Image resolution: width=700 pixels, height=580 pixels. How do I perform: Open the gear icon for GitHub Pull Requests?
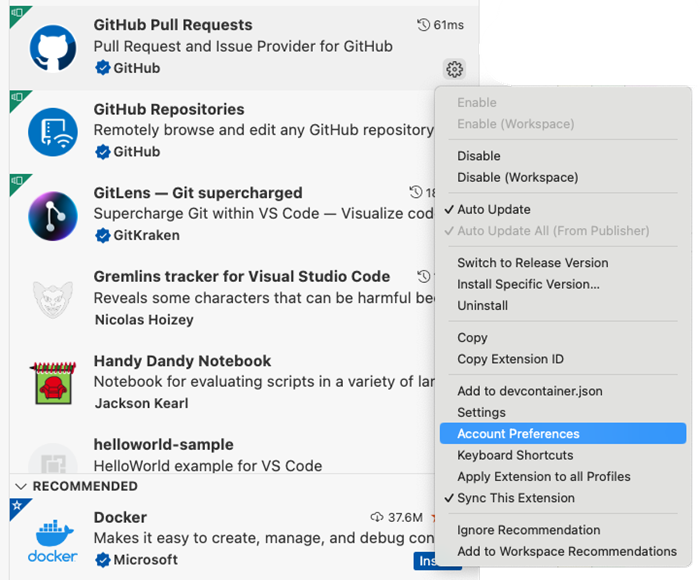click(454, 69)
